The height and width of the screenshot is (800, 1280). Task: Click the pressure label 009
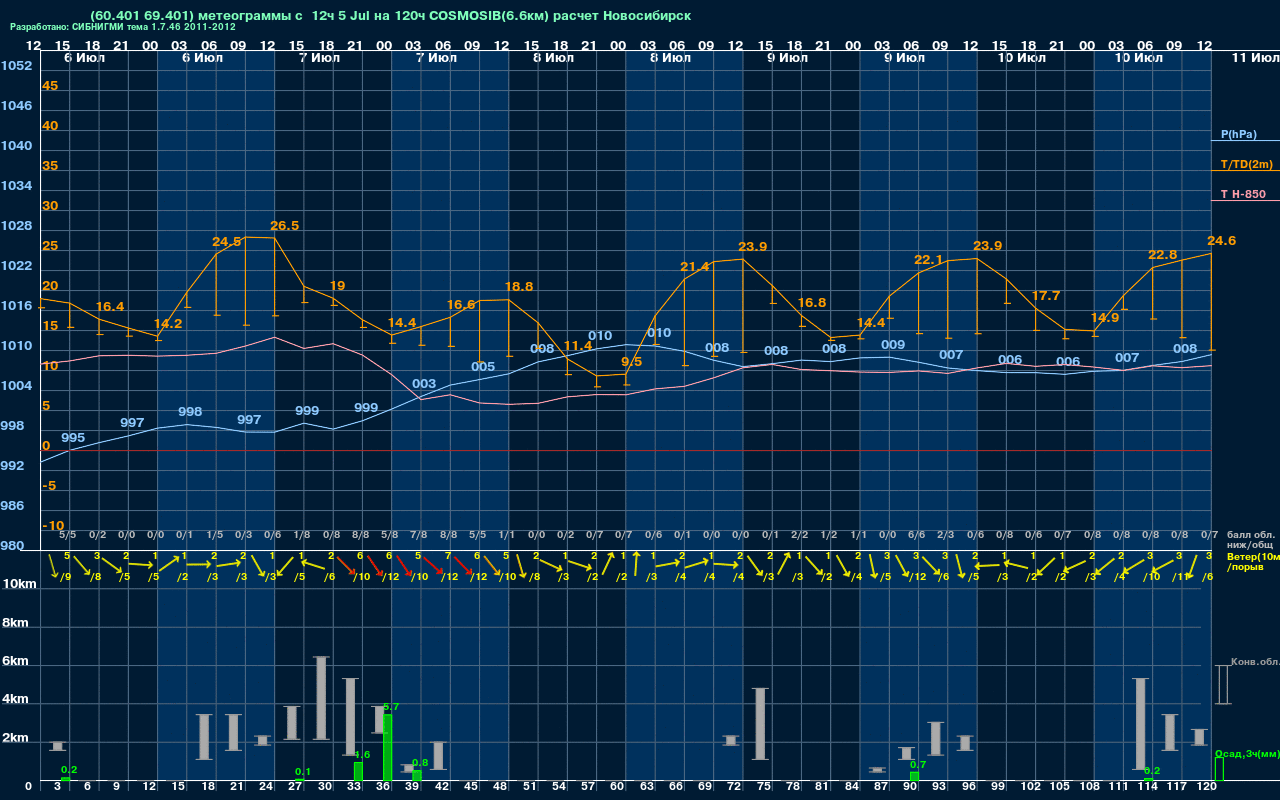tap(893, 345)
